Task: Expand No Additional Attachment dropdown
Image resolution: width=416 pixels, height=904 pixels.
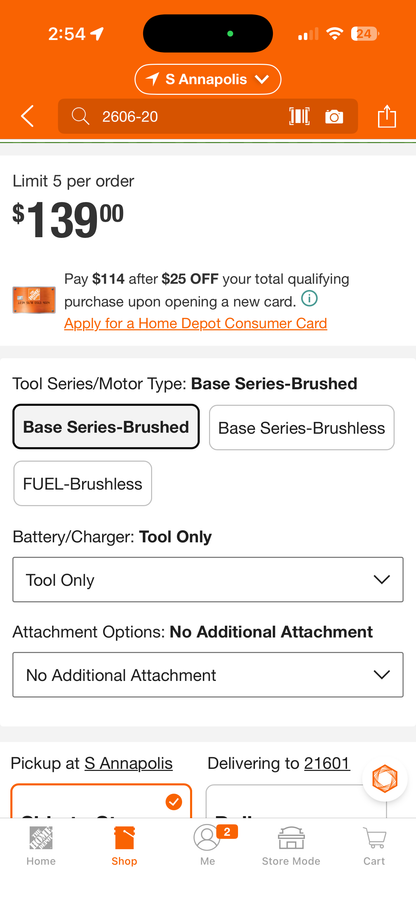Action: 208,675
